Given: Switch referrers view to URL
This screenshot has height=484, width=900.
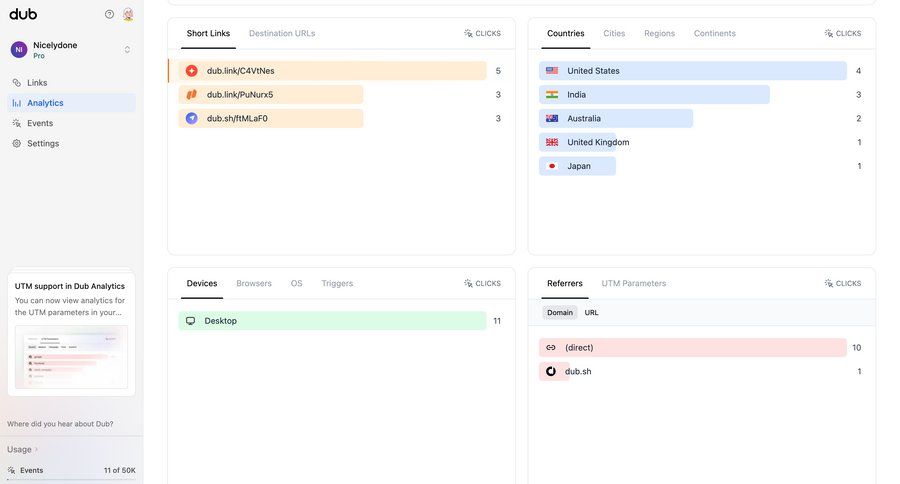Looking at the screenshot, I should tap(591, 313).
